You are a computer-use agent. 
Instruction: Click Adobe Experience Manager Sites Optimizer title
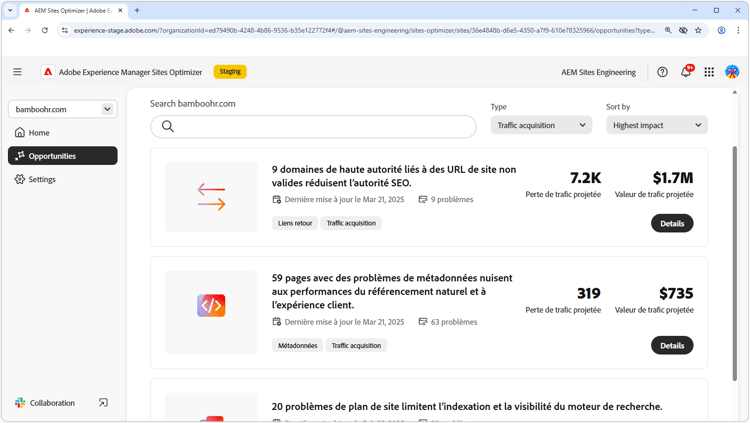(x=130, y=72)
